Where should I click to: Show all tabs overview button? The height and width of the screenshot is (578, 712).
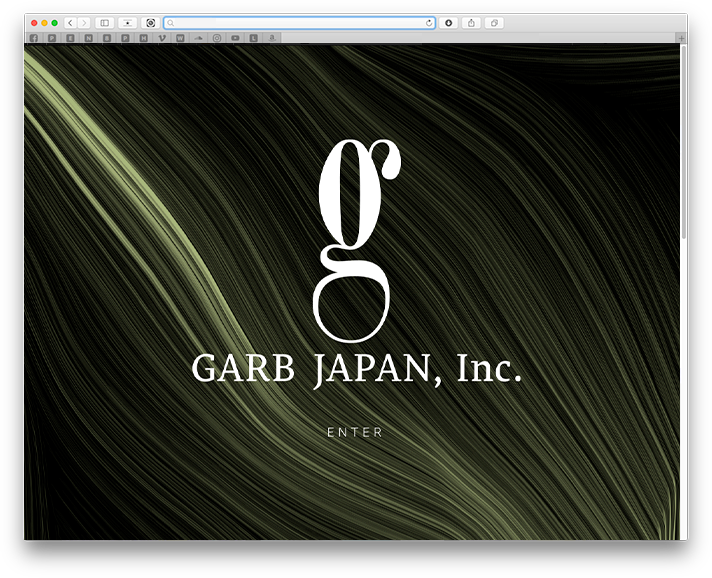[494, 23]
